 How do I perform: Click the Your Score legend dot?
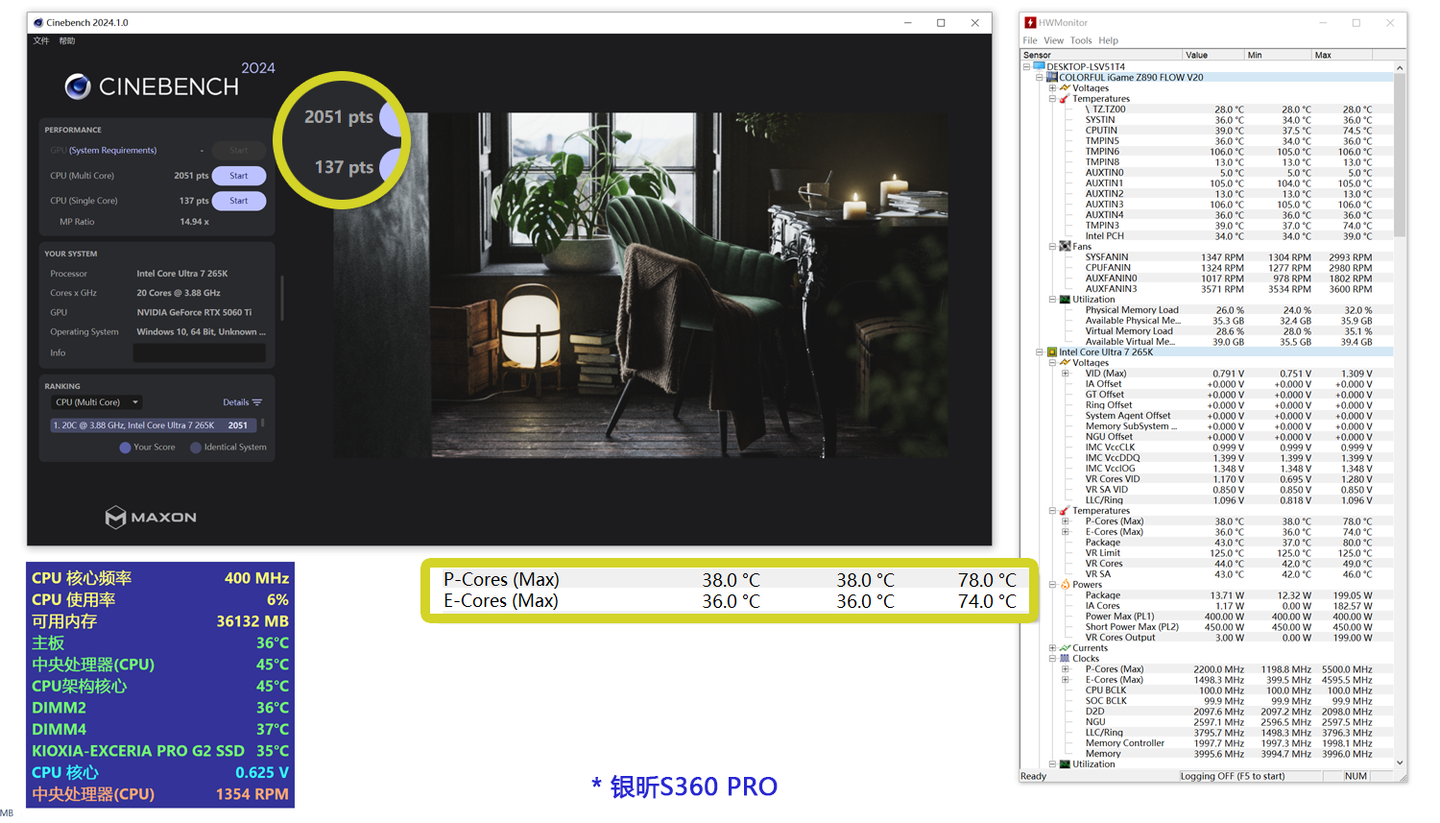125,447
